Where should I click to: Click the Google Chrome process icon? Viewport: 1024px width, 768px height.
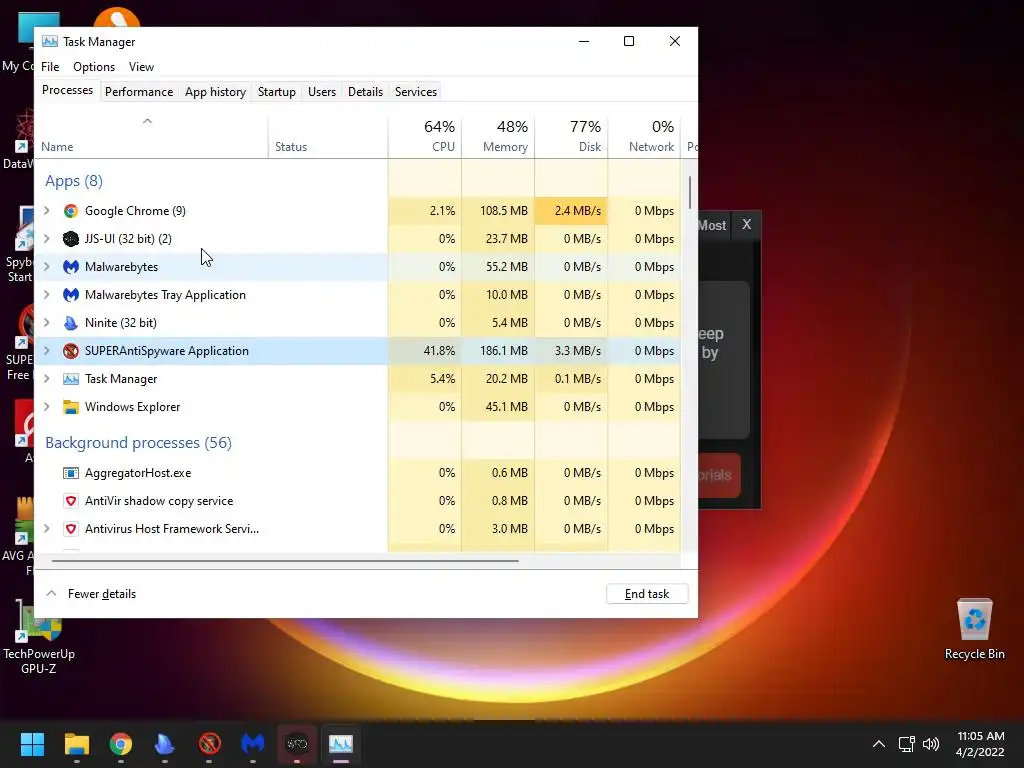click(71, 211)
